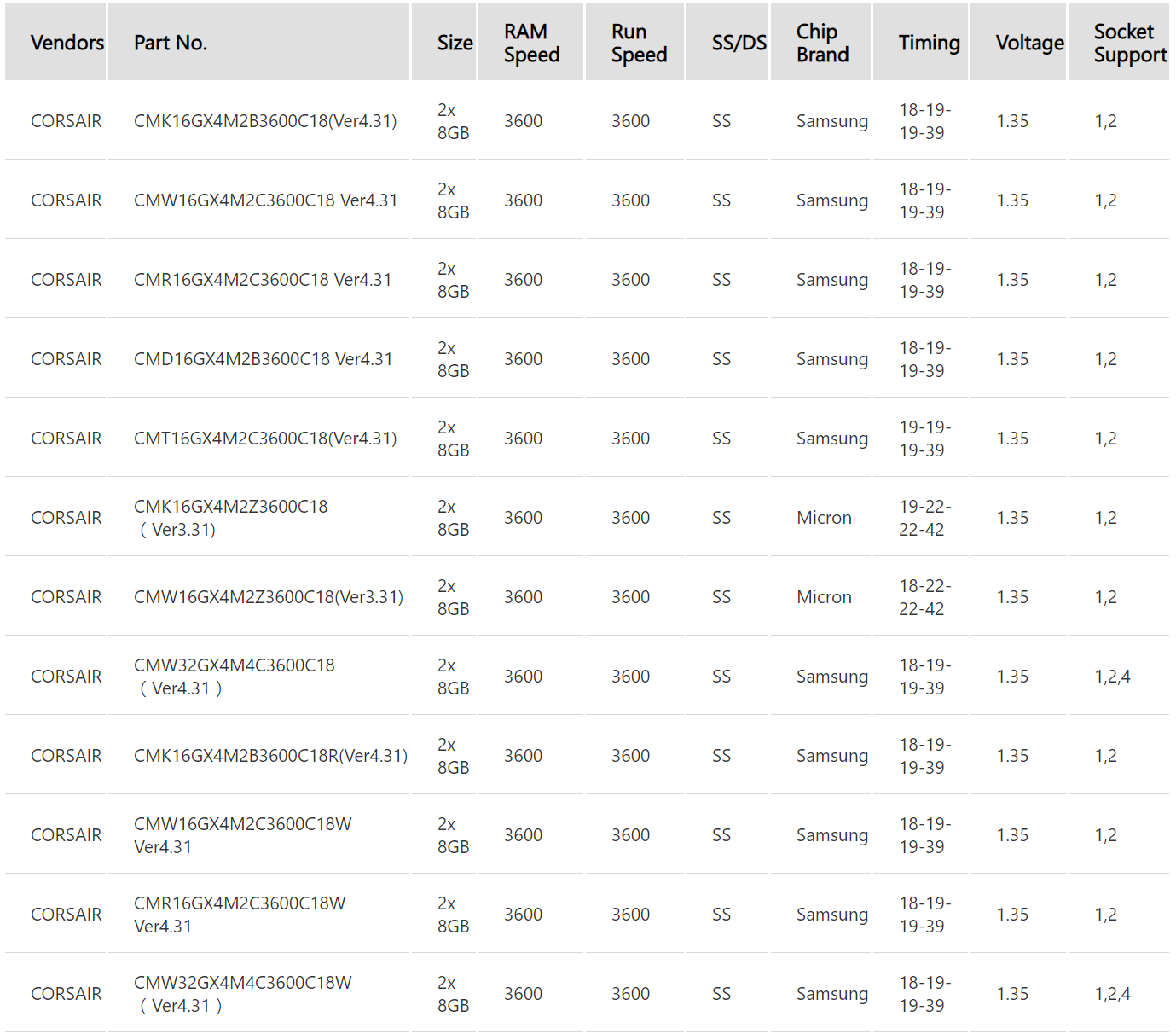Click CORSAIR vendor in CMD16GX4M2B3600C18 row
This screenshot has width=1176, height=1034.
click(x=67, y=359)
